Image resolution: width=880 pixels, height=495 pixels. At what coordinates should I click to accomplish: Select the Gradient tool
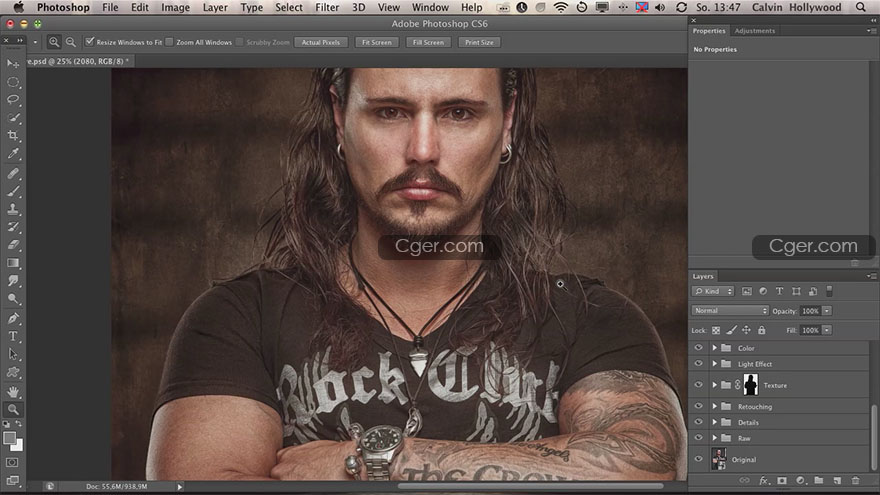(x=13, y=263)
